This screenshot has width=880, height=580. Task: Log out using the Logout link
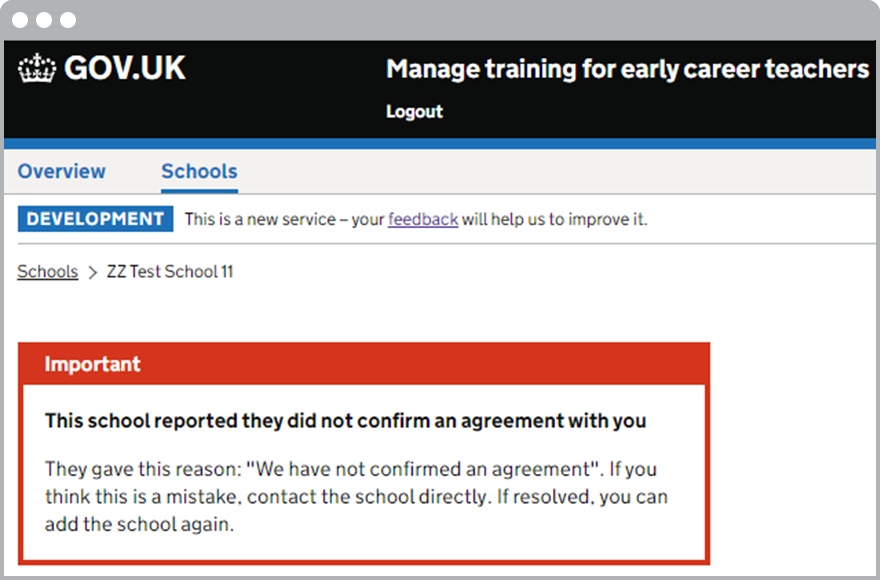point(414,111)
